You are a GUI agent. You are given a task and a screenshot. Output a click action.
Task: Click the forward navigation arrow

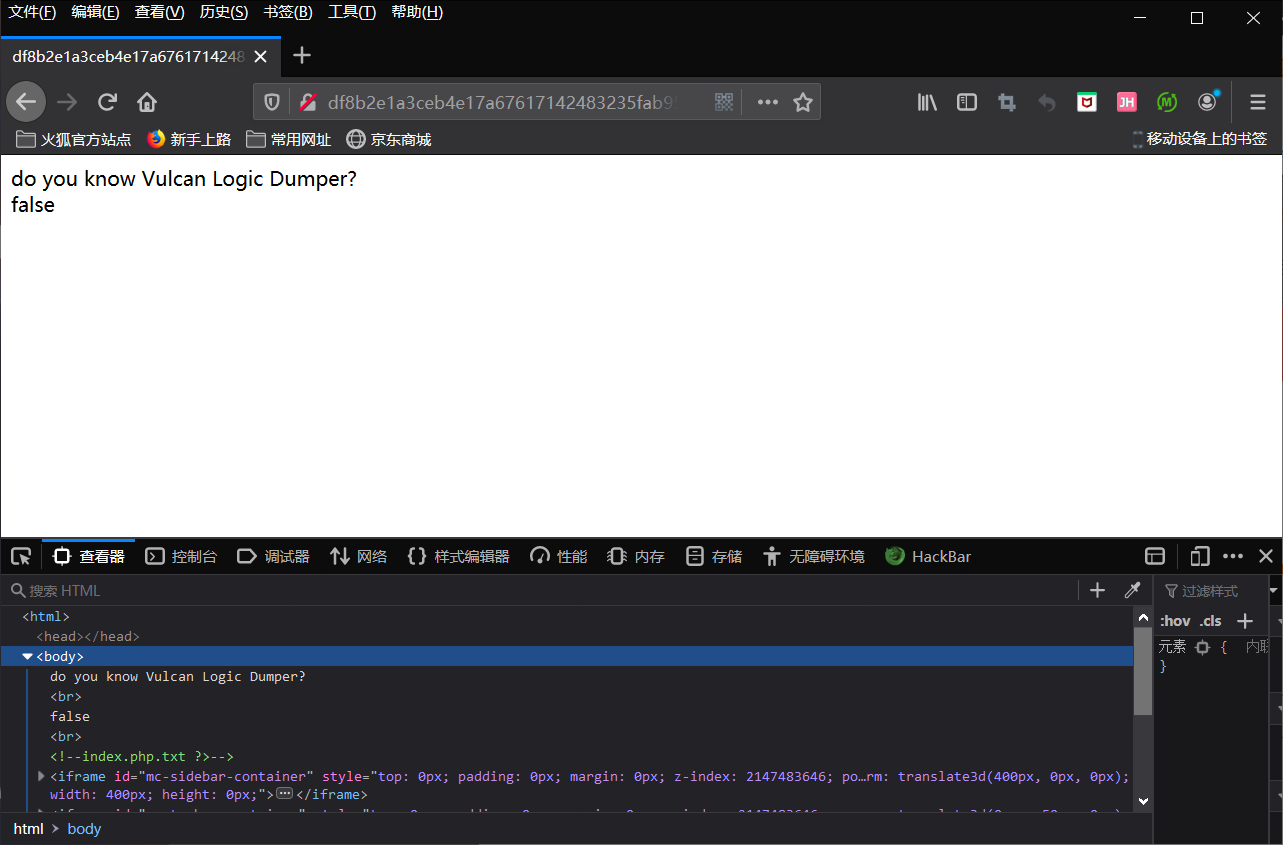(x=67, y=102)
